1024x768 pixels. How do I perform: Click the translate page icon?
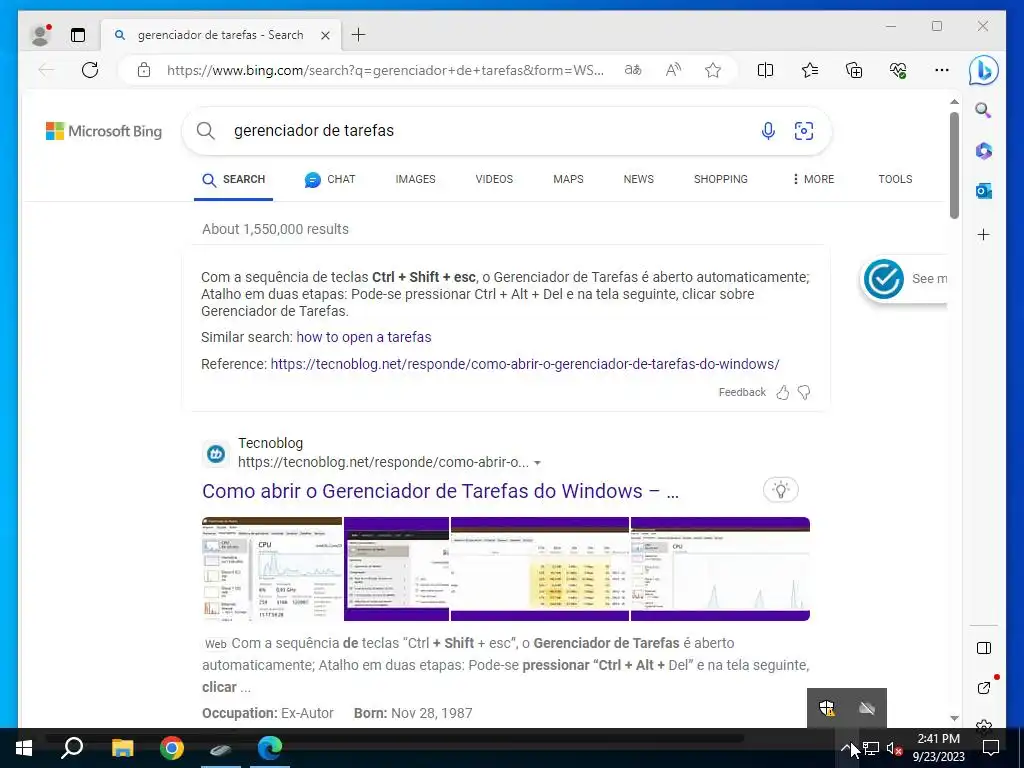pos(633,70)
